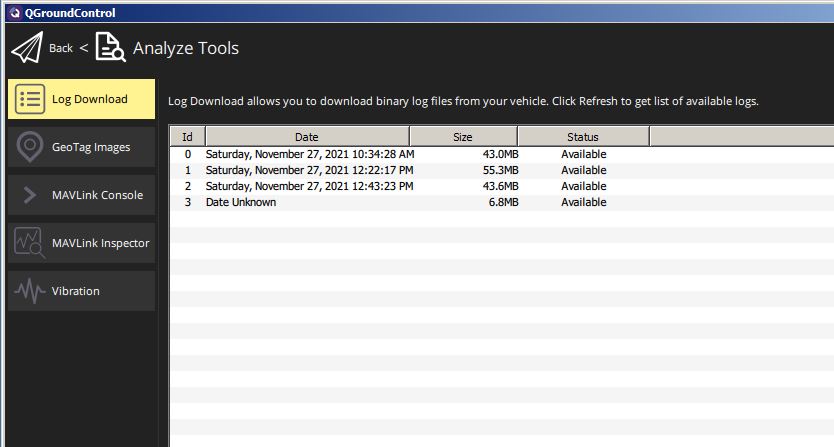Screen dimensions: 834x447
Task: Click the Back label
Action: pyautogui.click(x=61, y=48)
